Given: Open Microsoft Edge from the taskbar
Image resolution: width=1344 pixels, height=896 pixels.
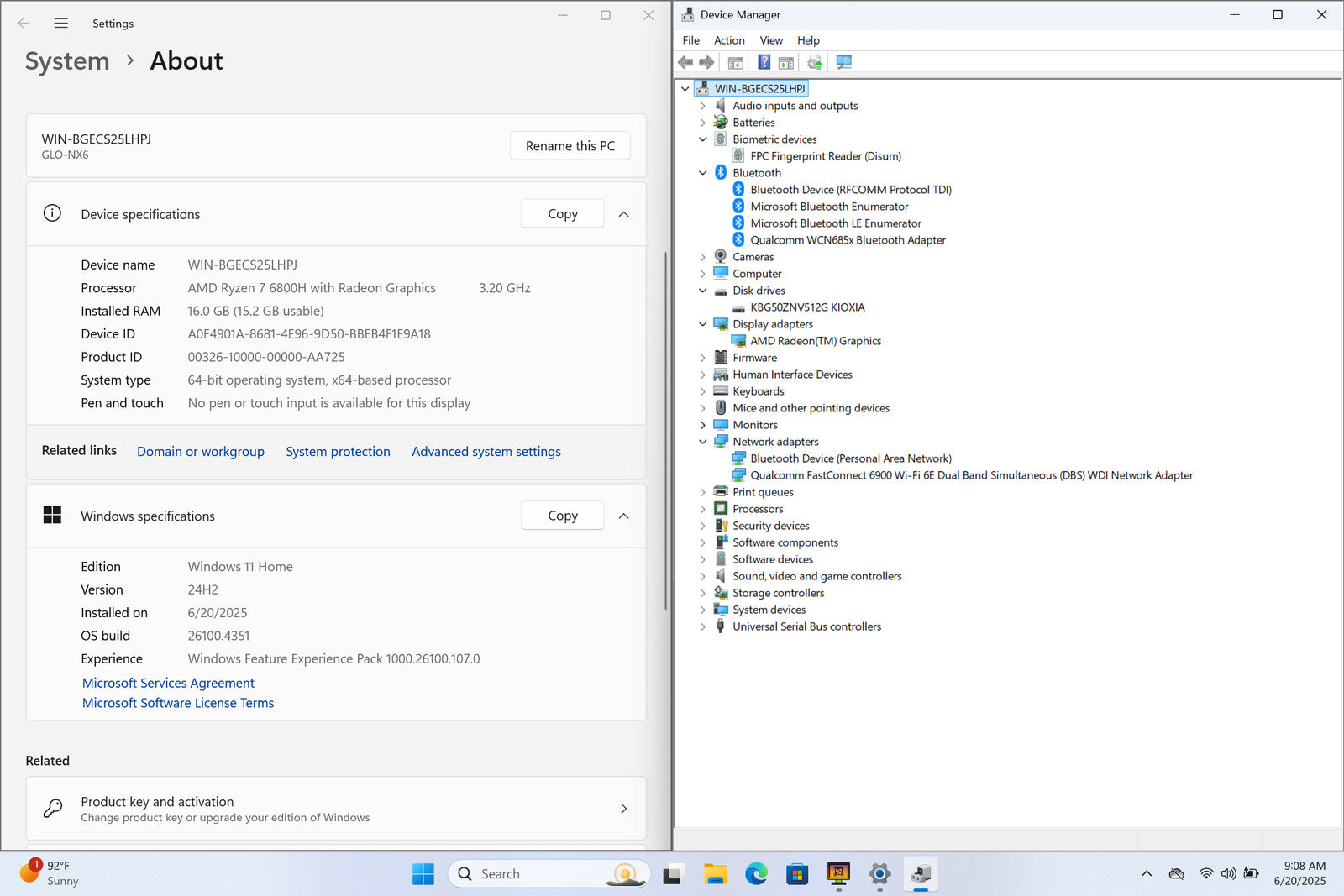Looking at the screenshot, I should tap(756, 874).
